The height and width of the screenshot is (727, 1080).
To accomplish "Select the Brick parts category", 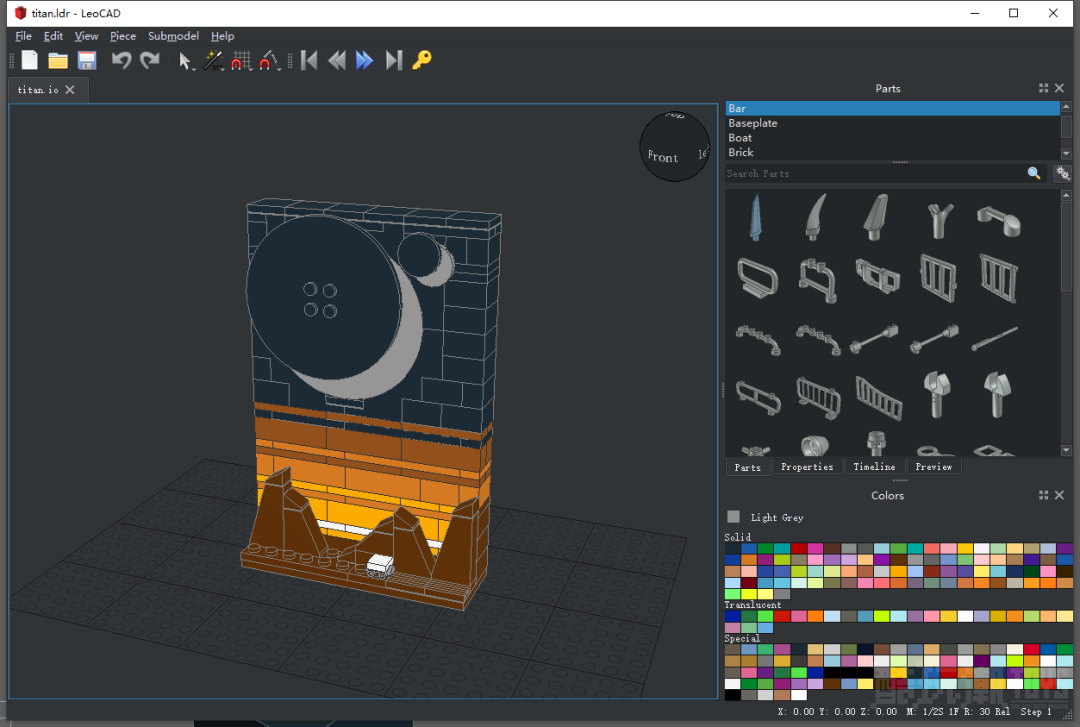I will pyautogui.click(x=892, y=152).
